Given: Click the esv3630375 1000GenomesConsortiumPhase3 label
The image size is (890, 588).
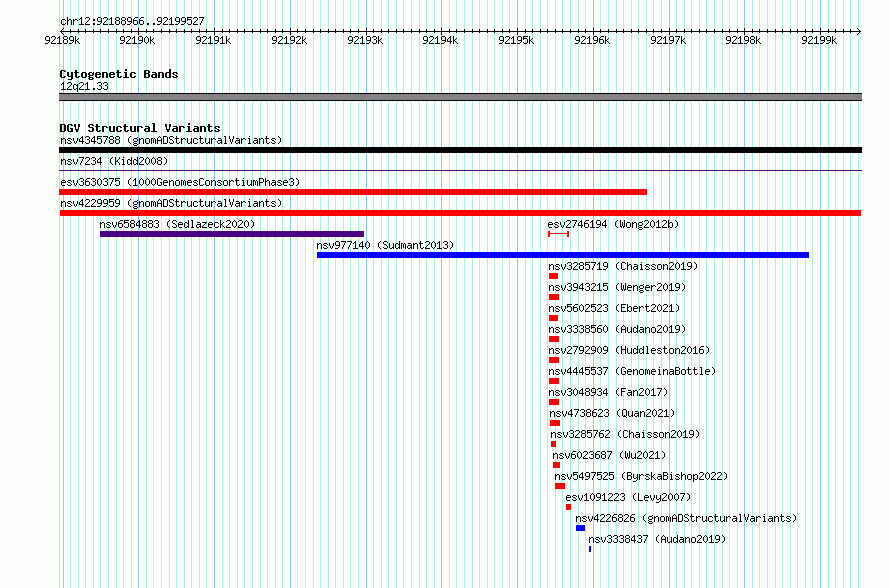Looking at the screenshot, I should [180, 182].
